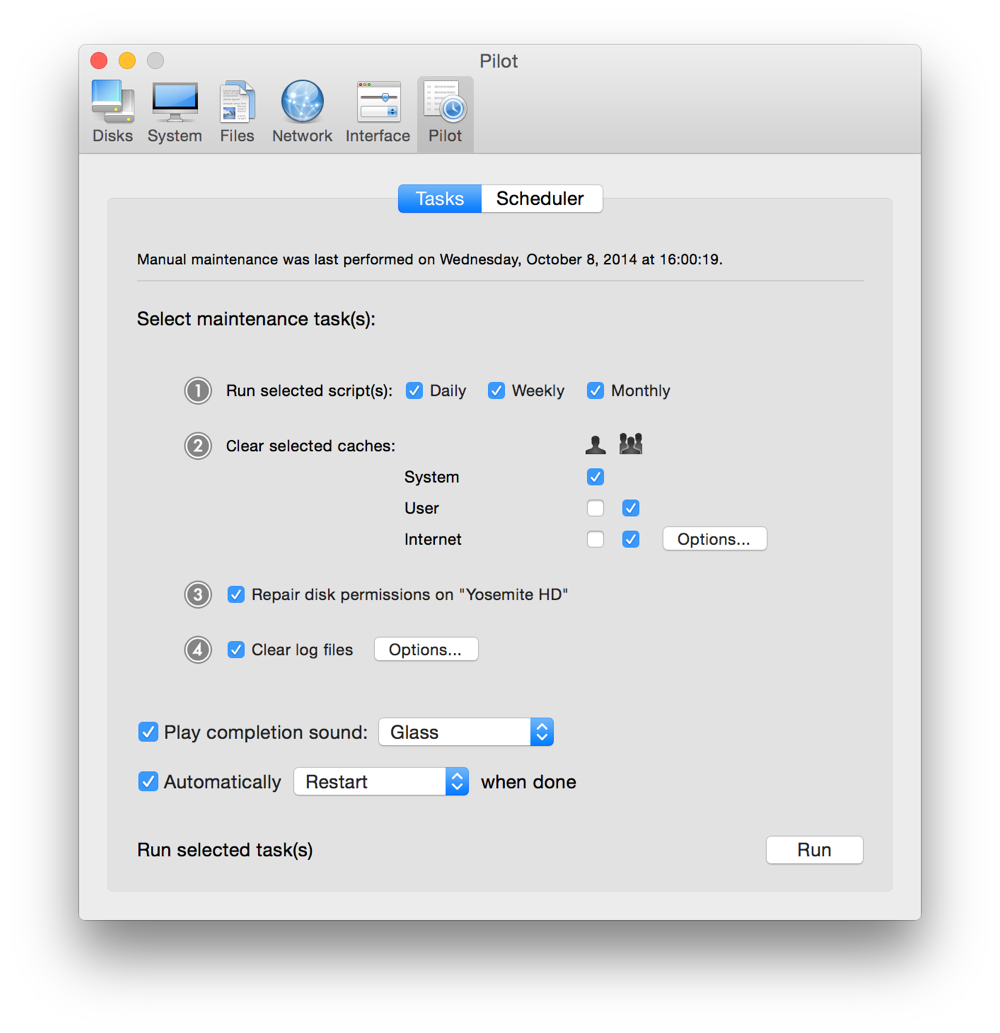Click the Run button
1000x1033 pixels.
[x=814, y=850]
